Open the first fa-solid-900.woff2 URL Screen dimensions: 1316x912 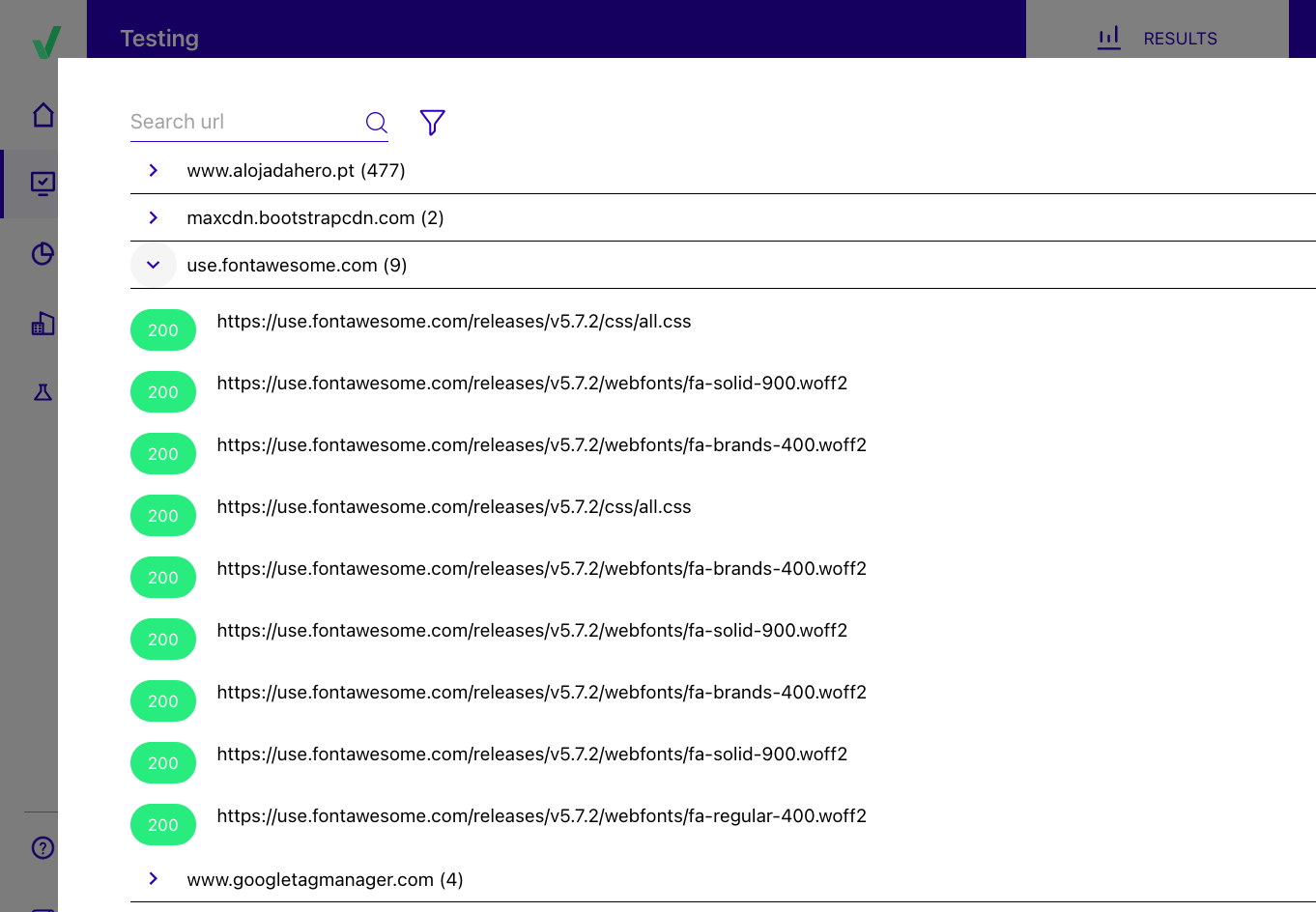pos(531,384)
